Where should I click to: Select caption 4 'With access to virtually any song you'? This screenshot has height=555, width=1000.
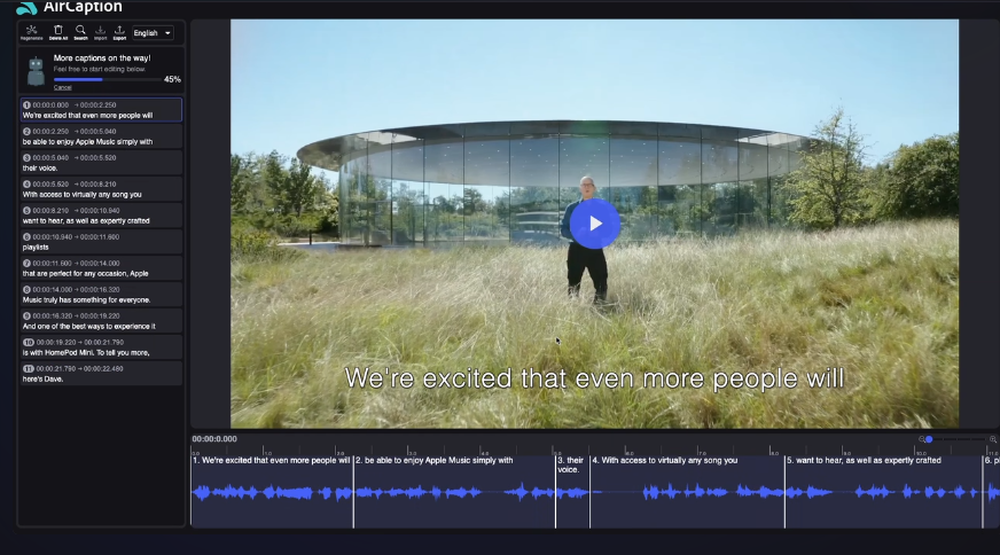pos(101,189)
